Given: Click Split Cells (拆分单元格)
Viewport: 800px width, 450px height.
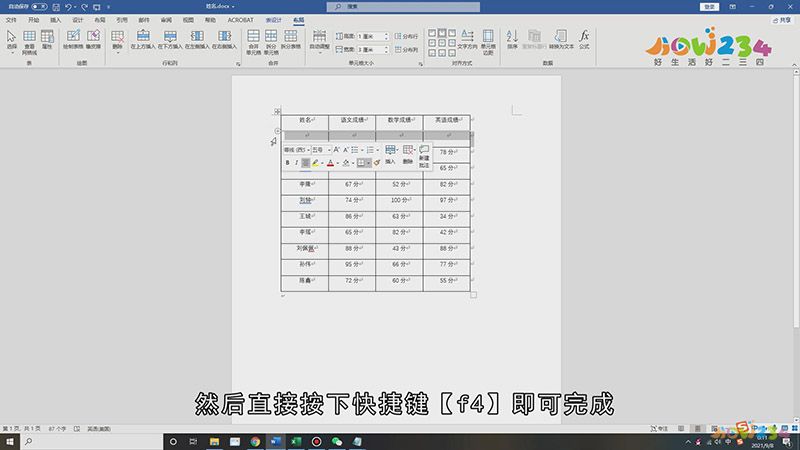Looking at the screenshot, I should coord(271,42).
